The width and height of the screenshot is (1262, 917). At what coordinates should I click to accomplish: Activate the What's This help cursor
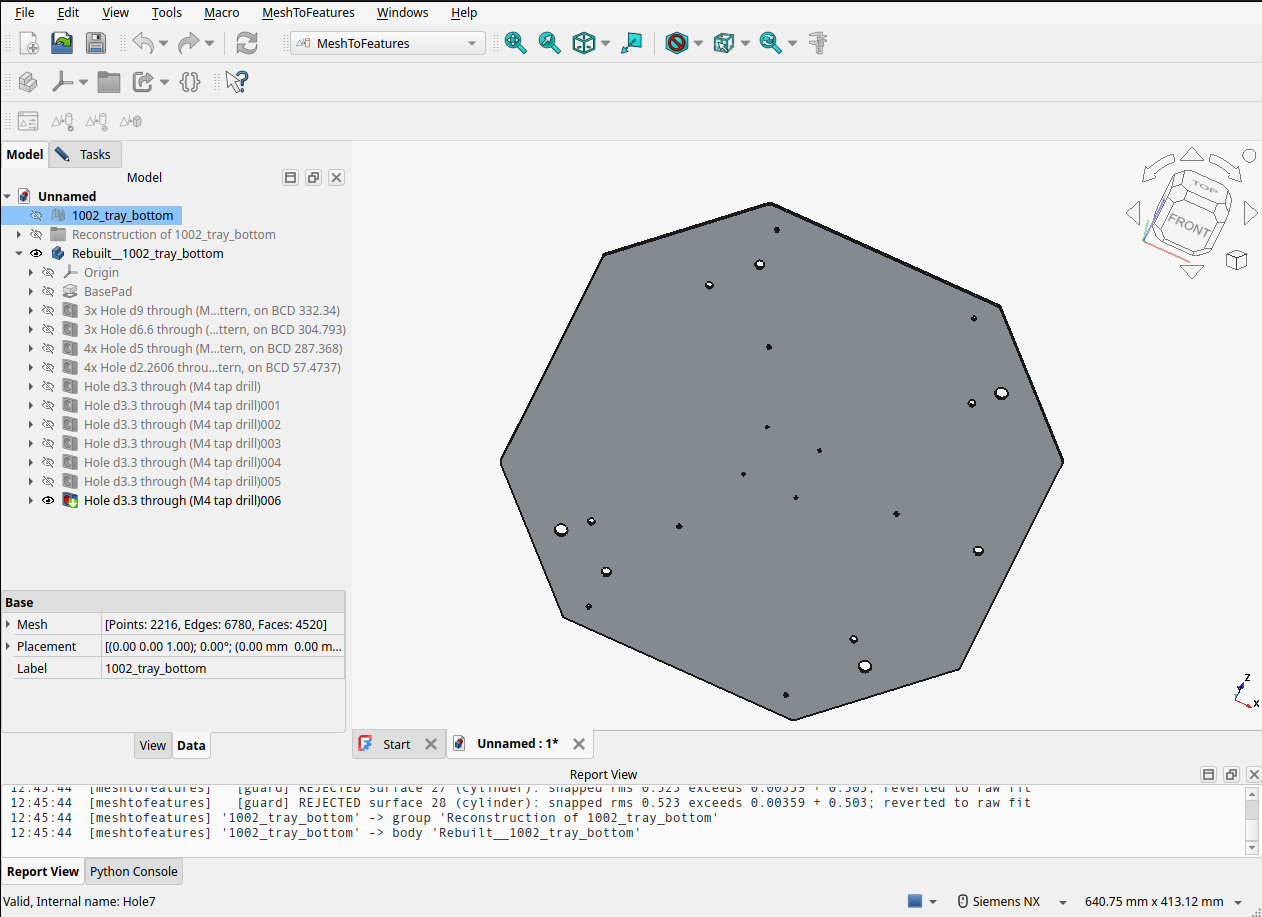point(236,82)
